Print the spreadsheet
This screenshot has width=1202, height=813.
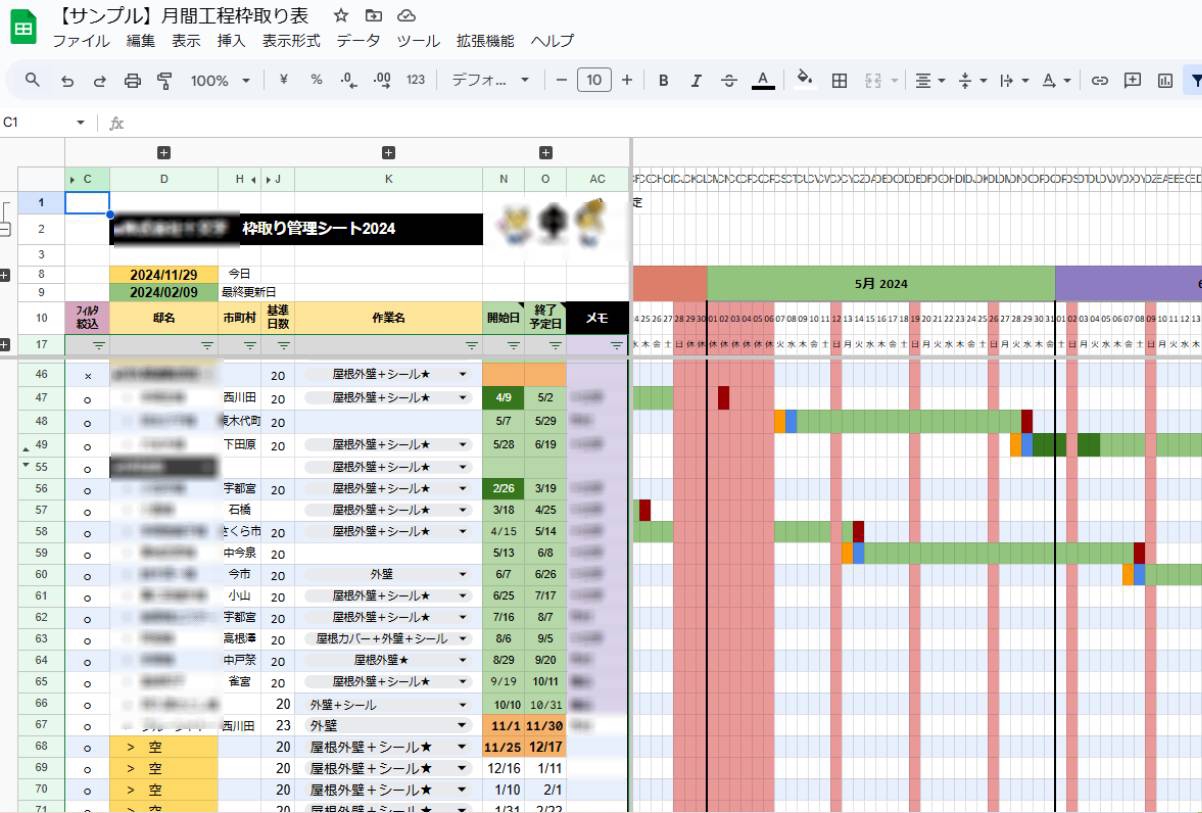pyautogui.click(x=132, y=80)
